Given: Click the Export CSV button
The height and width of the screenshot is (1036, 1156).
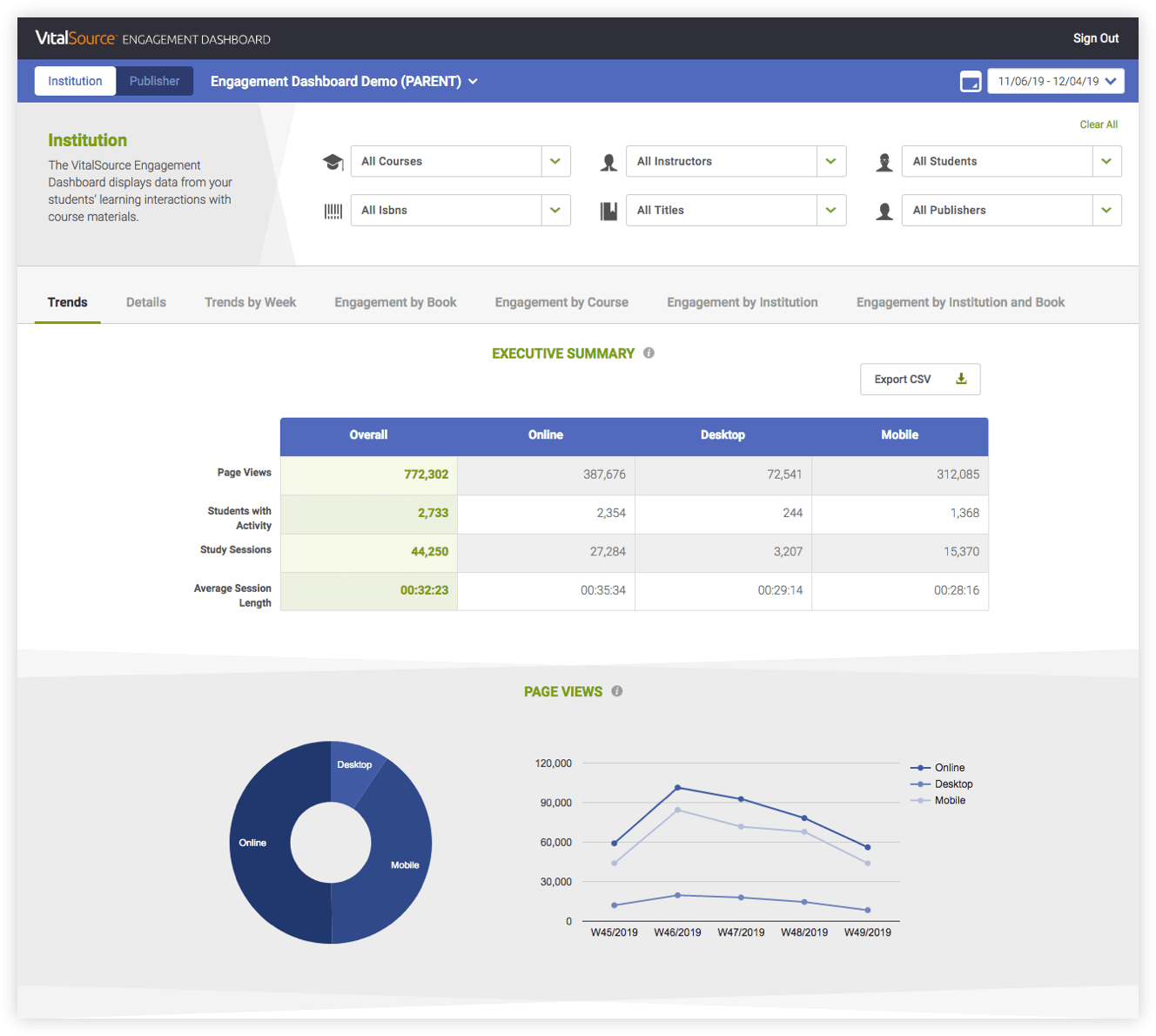Looking at the screenshot, I should pyautogui.click(x=920, y=379).
